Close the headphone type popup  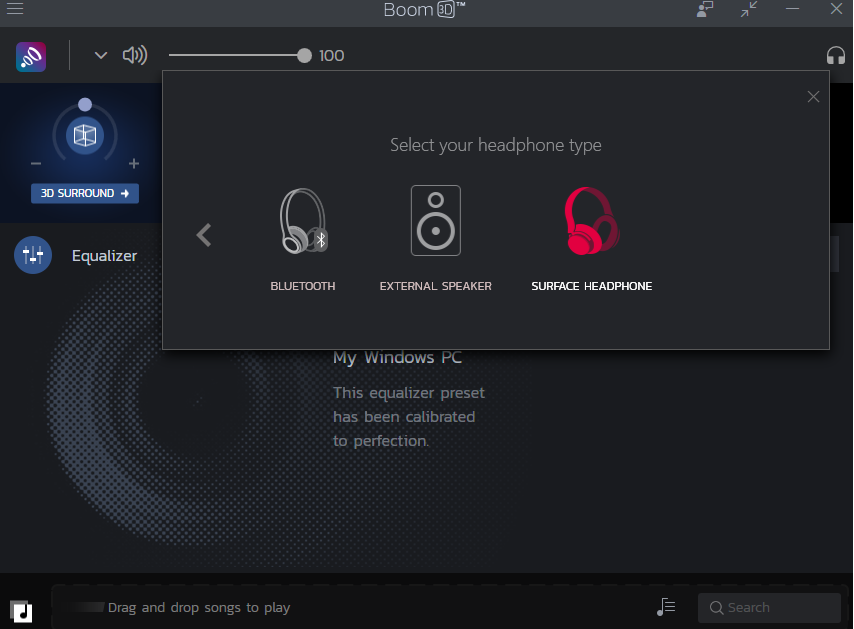[813, 96]
